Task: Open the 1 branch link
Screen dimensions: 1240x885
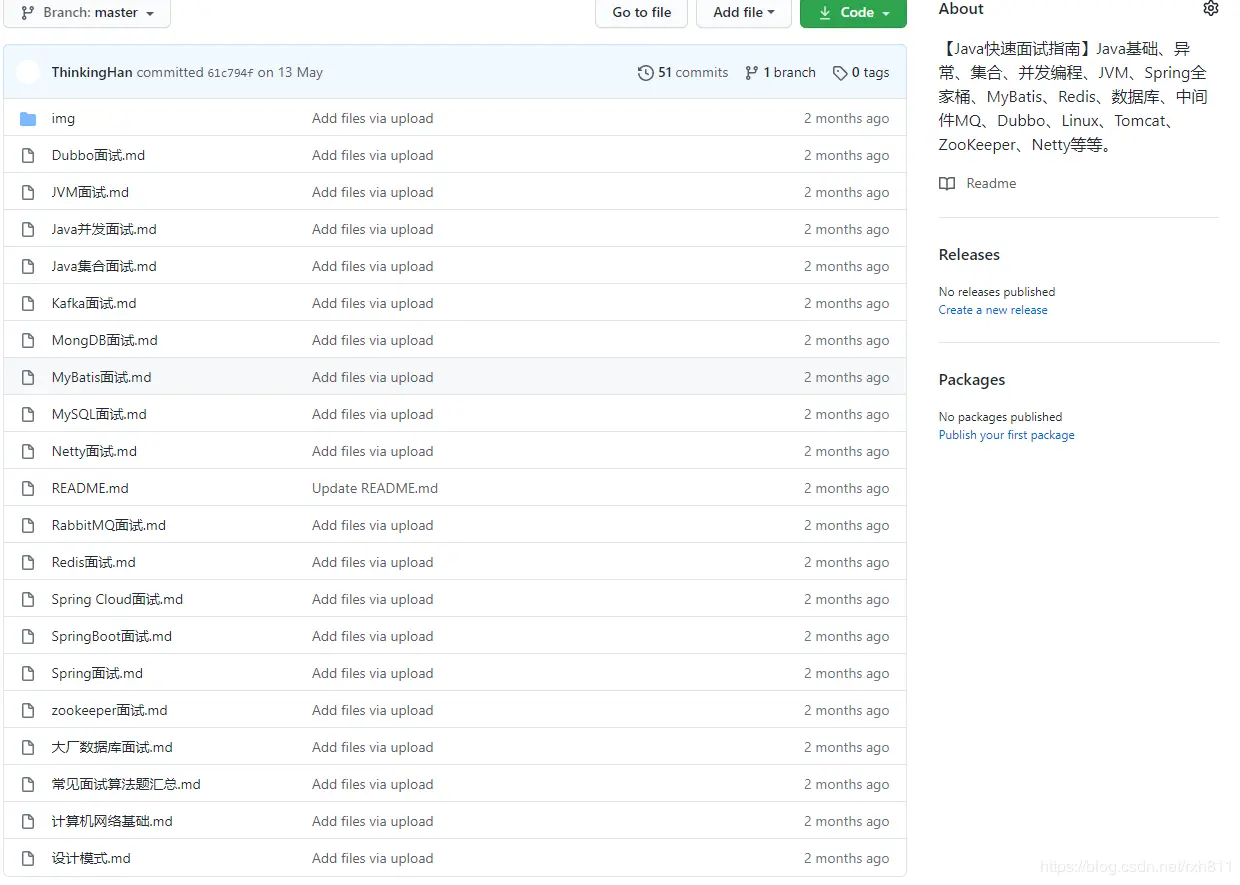Action: [x=780, y=72]
